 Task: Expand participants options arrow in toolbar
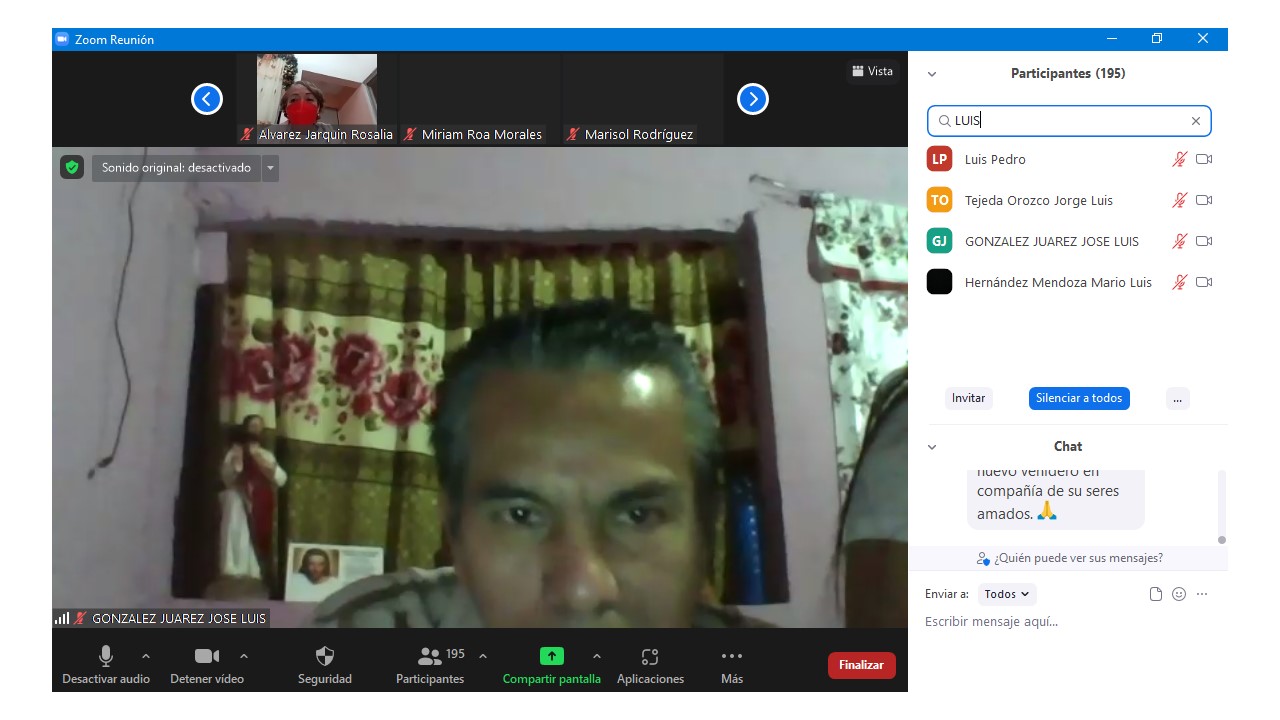click(483, 656)
